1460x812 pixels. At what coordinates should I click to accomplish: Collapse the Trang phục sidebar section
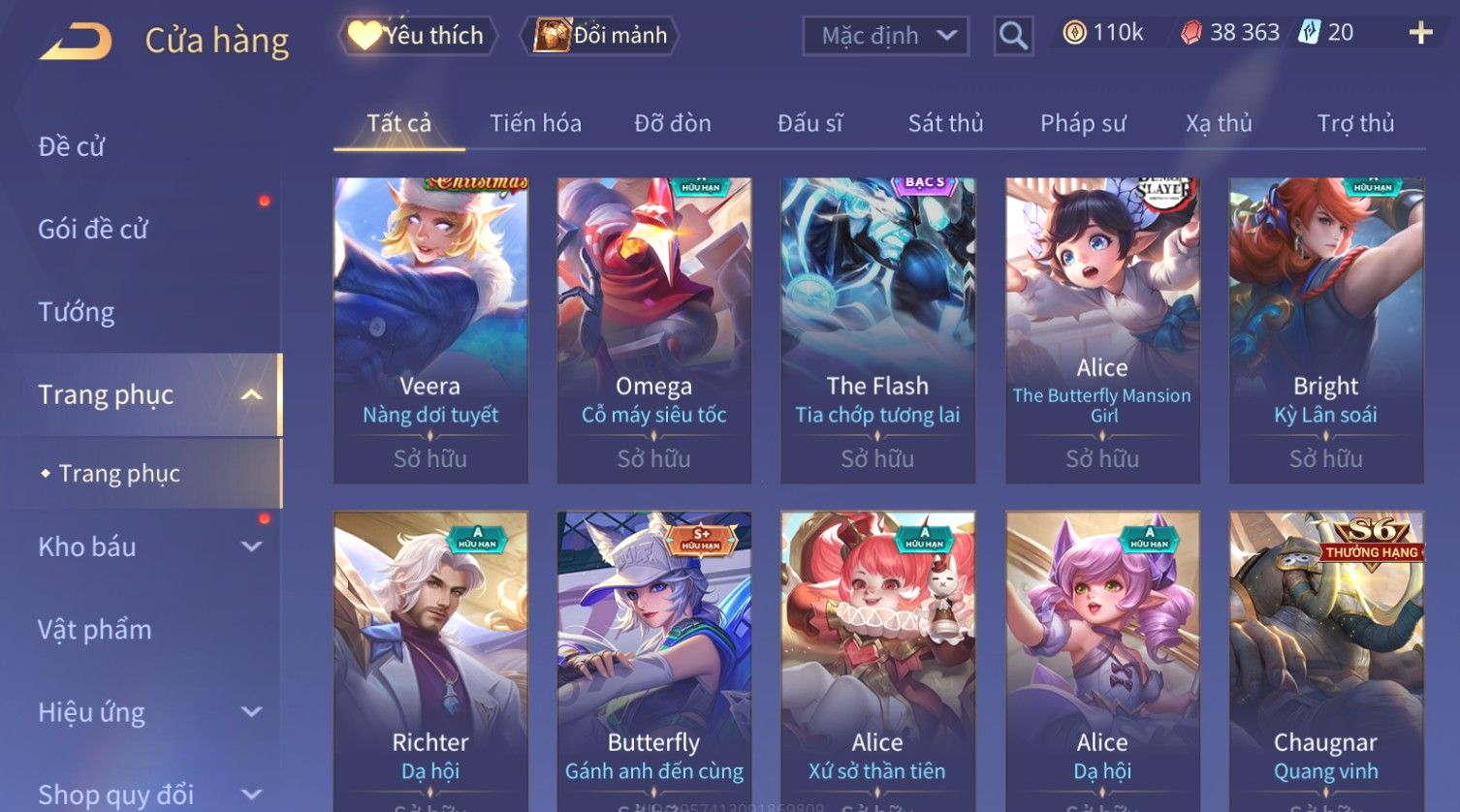(251, 394)
